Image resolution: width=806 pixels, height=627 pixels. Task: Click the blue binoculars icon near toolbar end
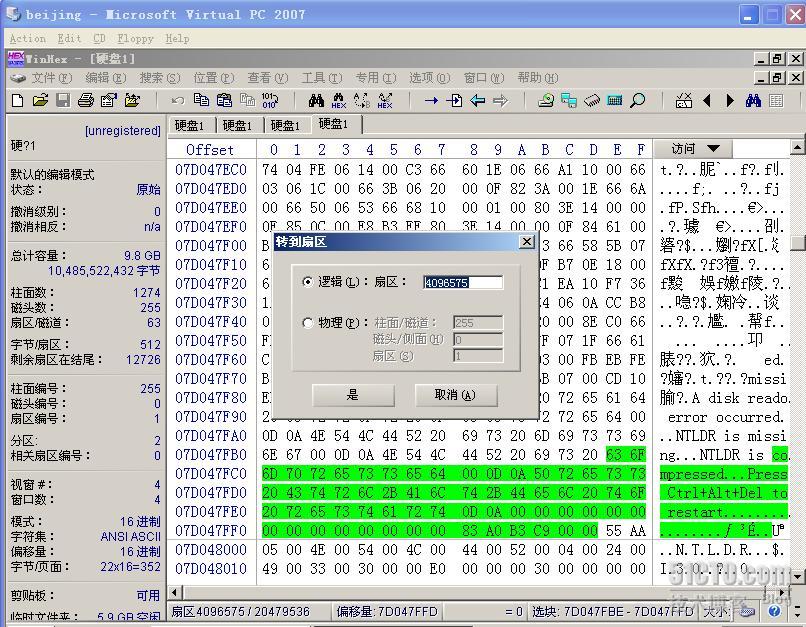click(753, 100)
